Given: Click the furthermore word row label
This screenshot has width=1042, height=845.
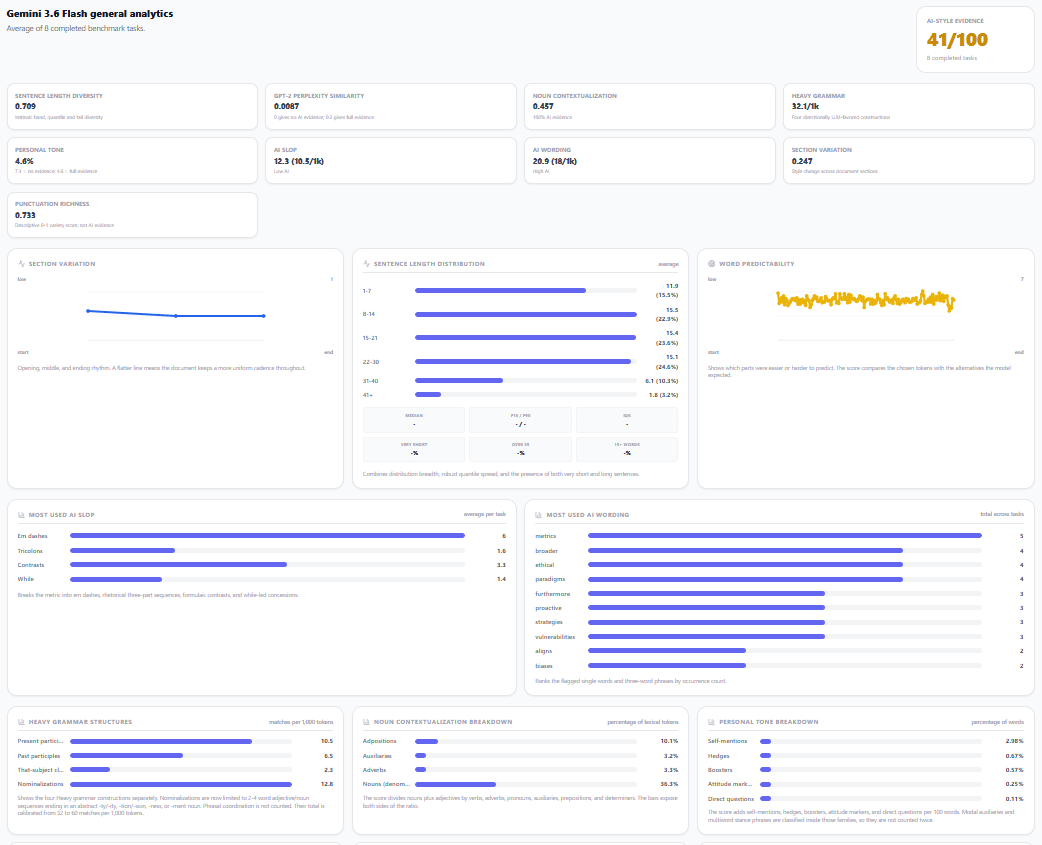Looking at the screenshot, I should click(x=552, y=594).
